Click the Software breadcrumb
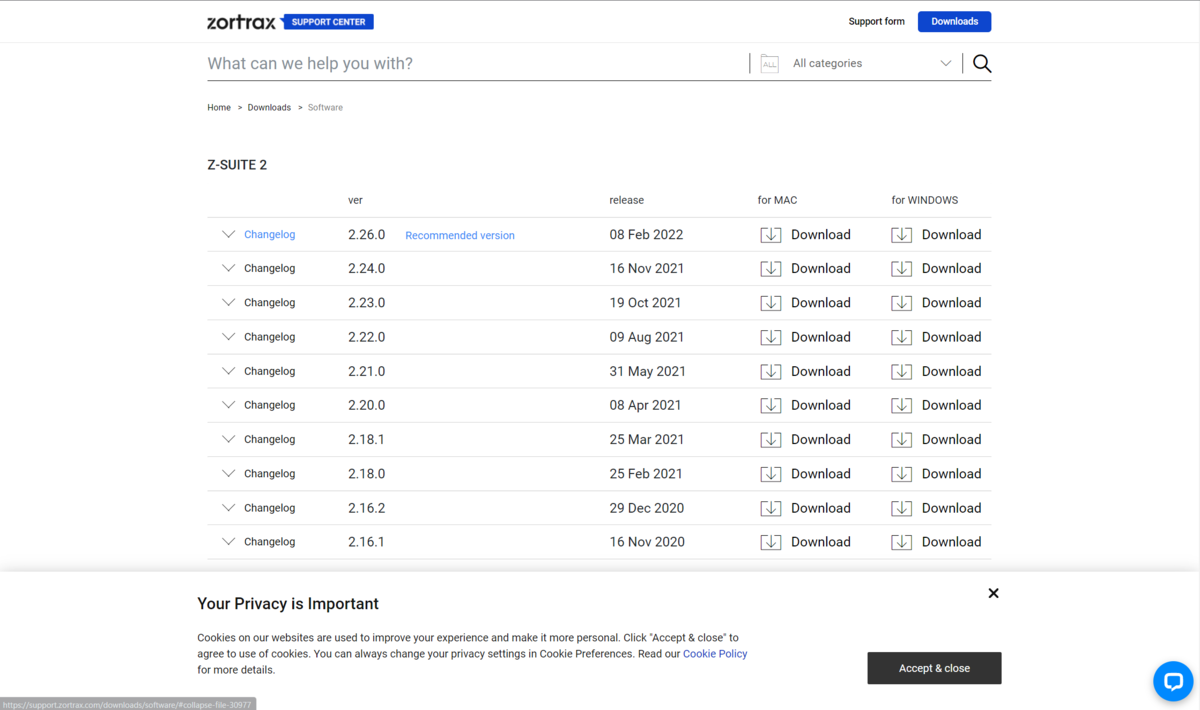1200x710 pixels. [325, 107]
